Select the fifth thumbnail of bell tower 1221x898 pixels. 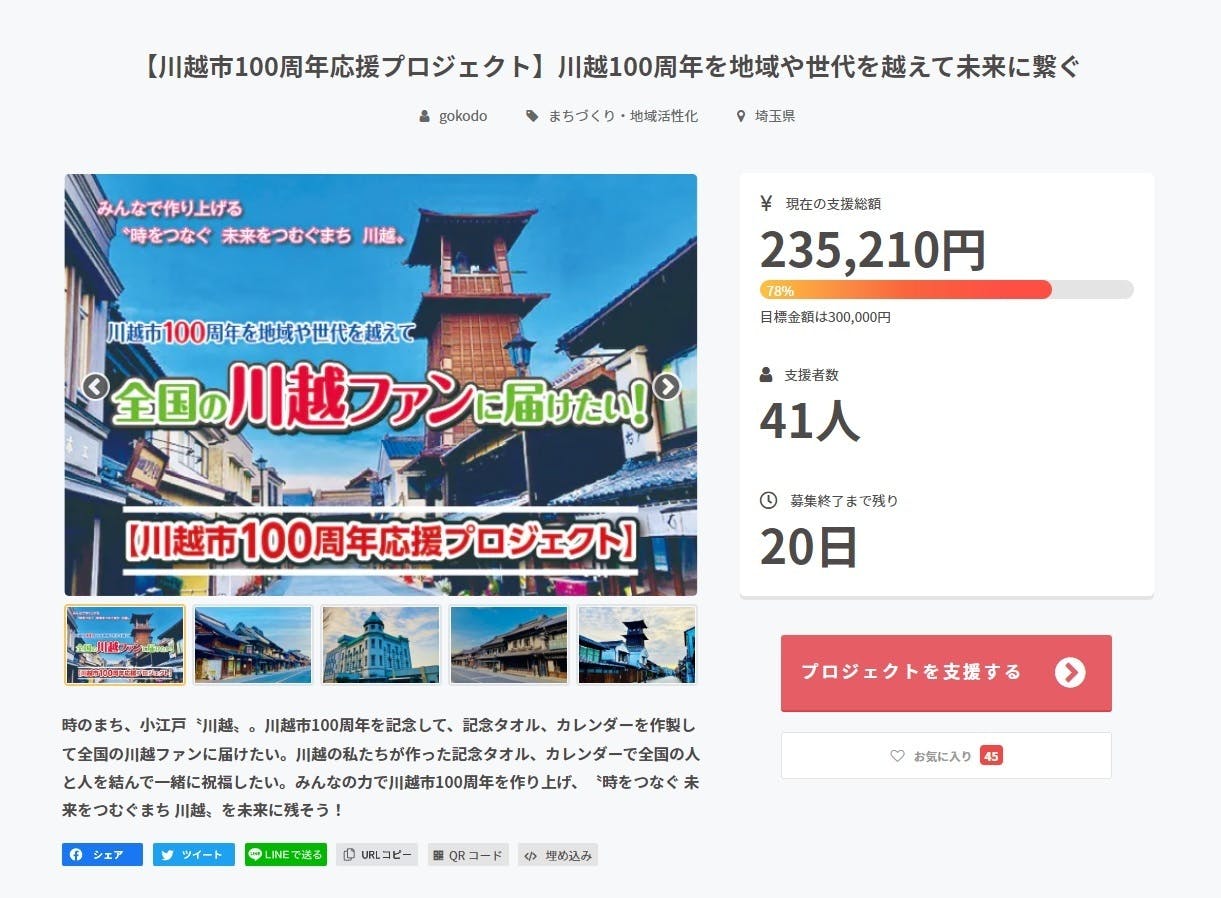click(637, 645)
